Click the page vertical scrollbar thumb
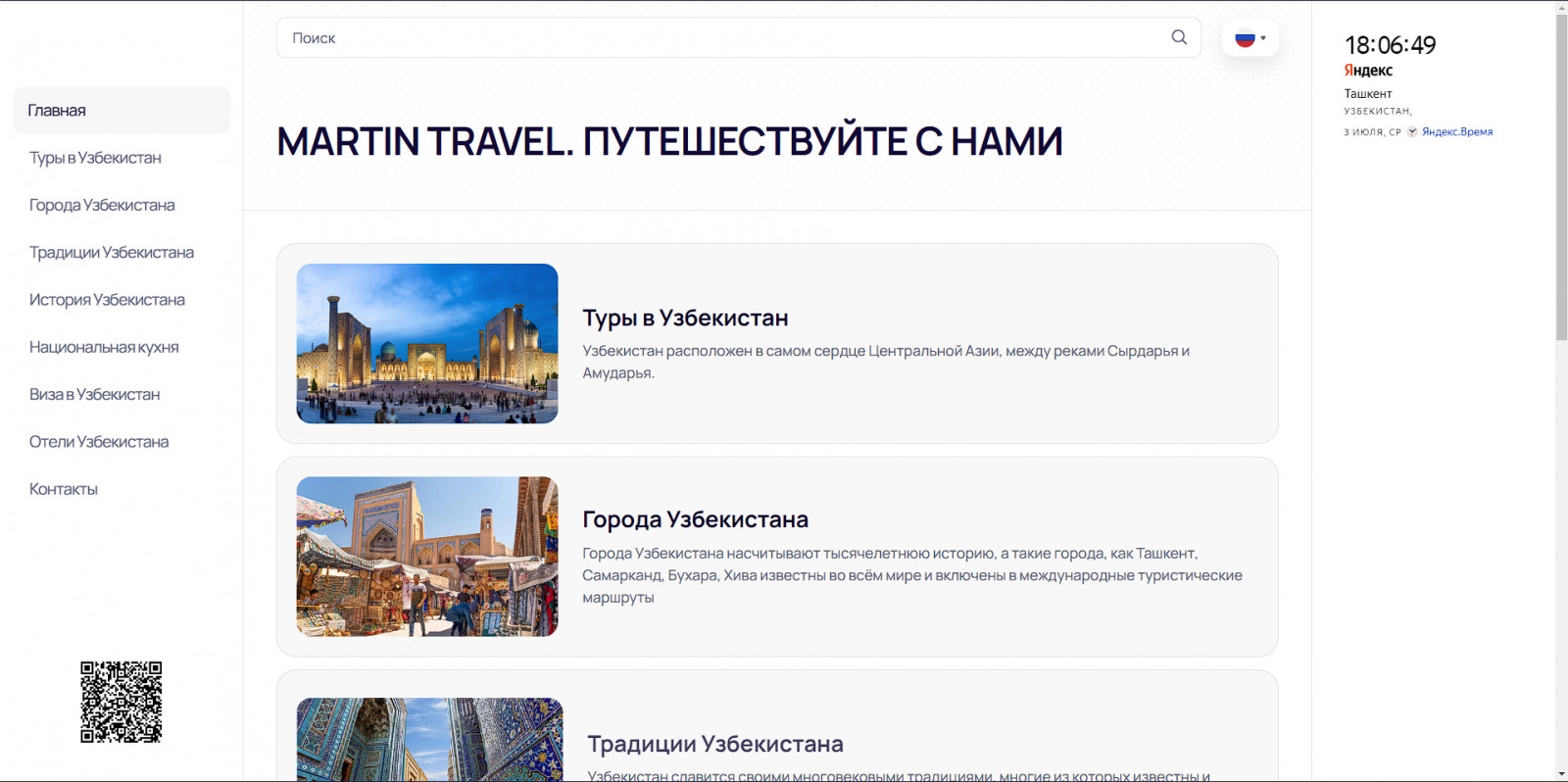Image resolution: width=1568 pixels, height=782 pixels. pos(1561,176)
